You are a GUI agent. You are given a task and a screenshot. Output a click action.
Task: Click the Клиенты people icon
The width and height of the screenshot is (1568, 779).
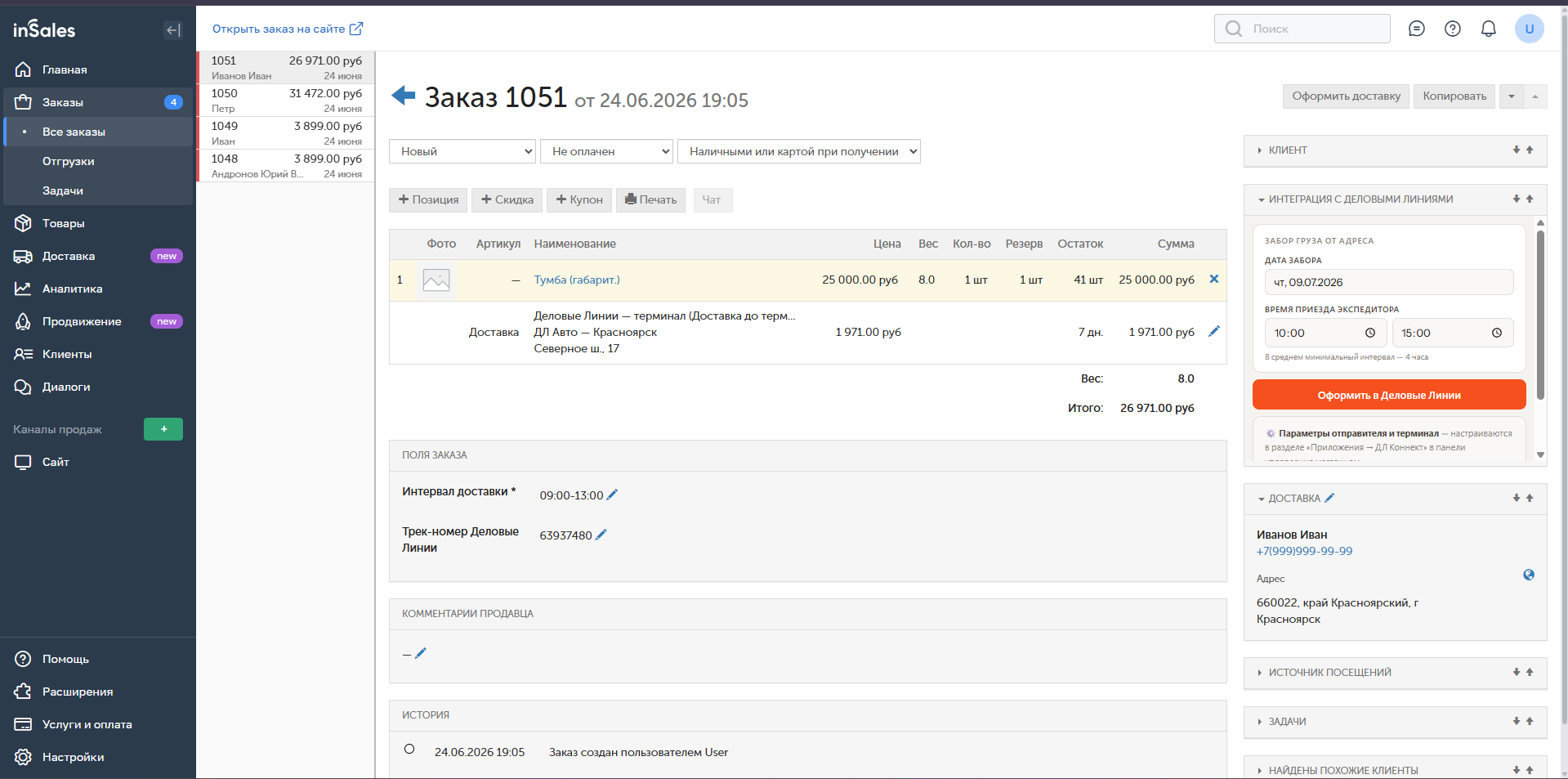click(23, 354)
